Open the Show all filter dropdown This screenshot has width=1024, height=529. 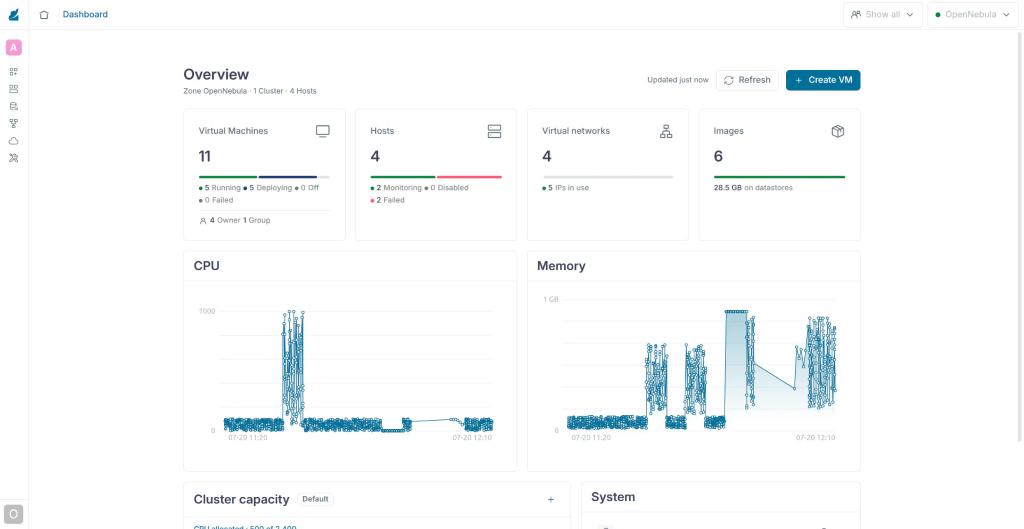click(x=883, y=14)
